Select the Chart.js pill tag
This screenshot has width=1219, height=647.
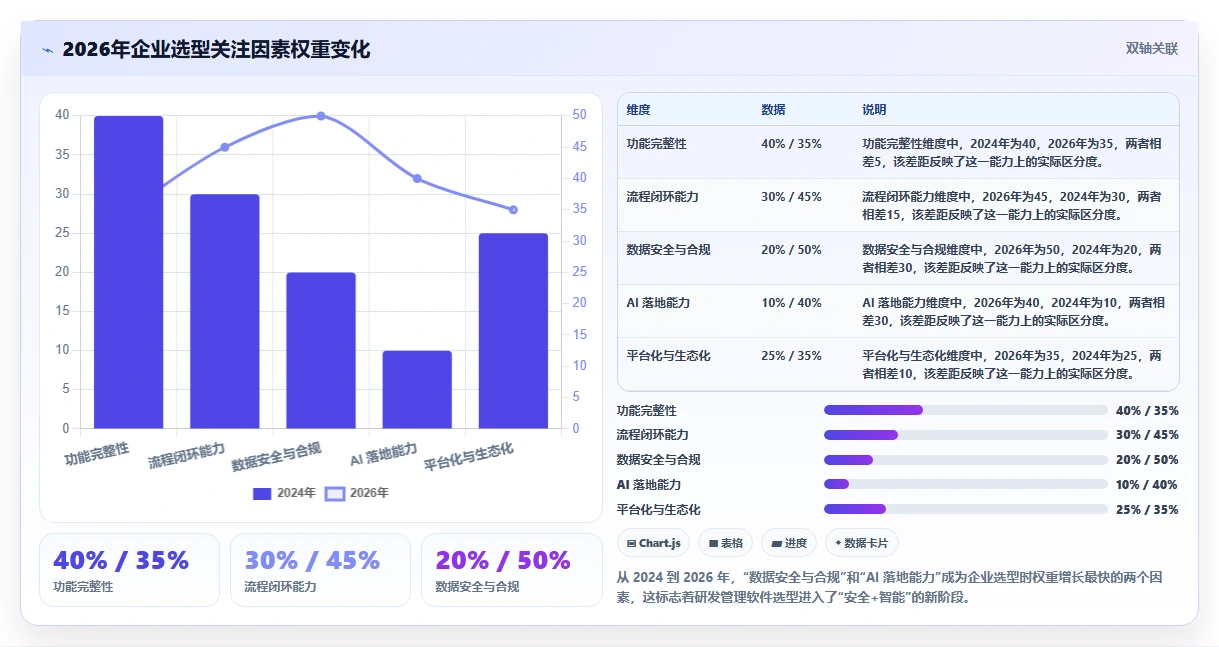coord(653,543)
